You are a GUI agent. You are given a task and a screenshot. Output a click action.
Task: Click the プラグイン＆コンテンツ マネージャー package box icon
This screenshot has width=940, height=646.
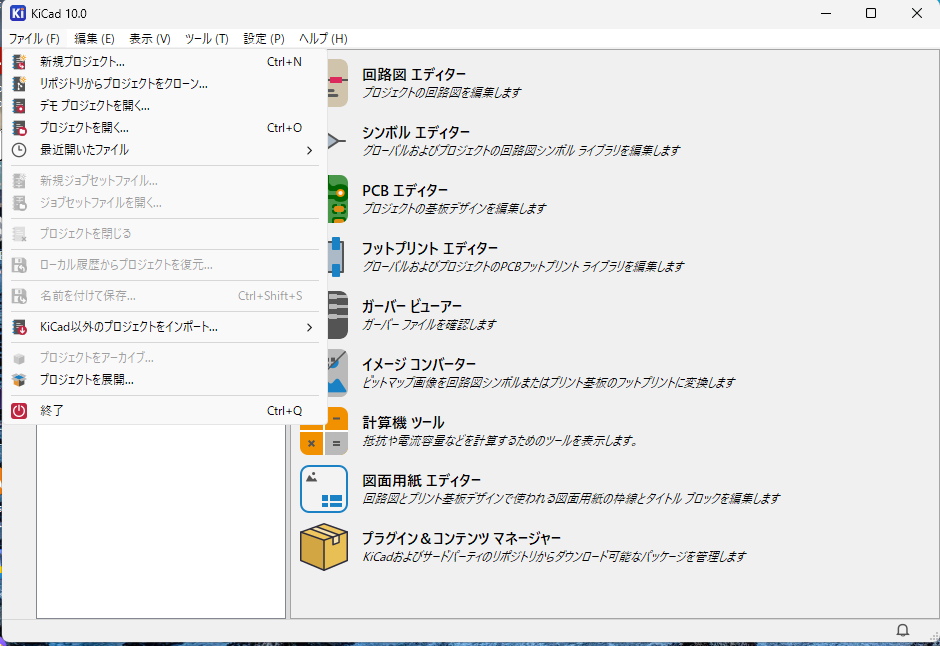coord(324,547)
